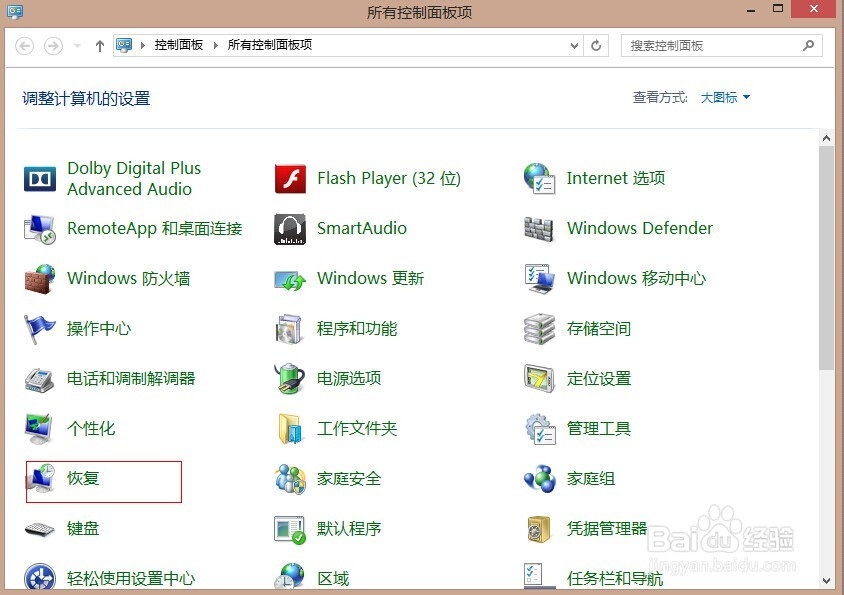Click the scrollbar up arrow
Screen dimensions: 844x595
click(x=826, y=138)
